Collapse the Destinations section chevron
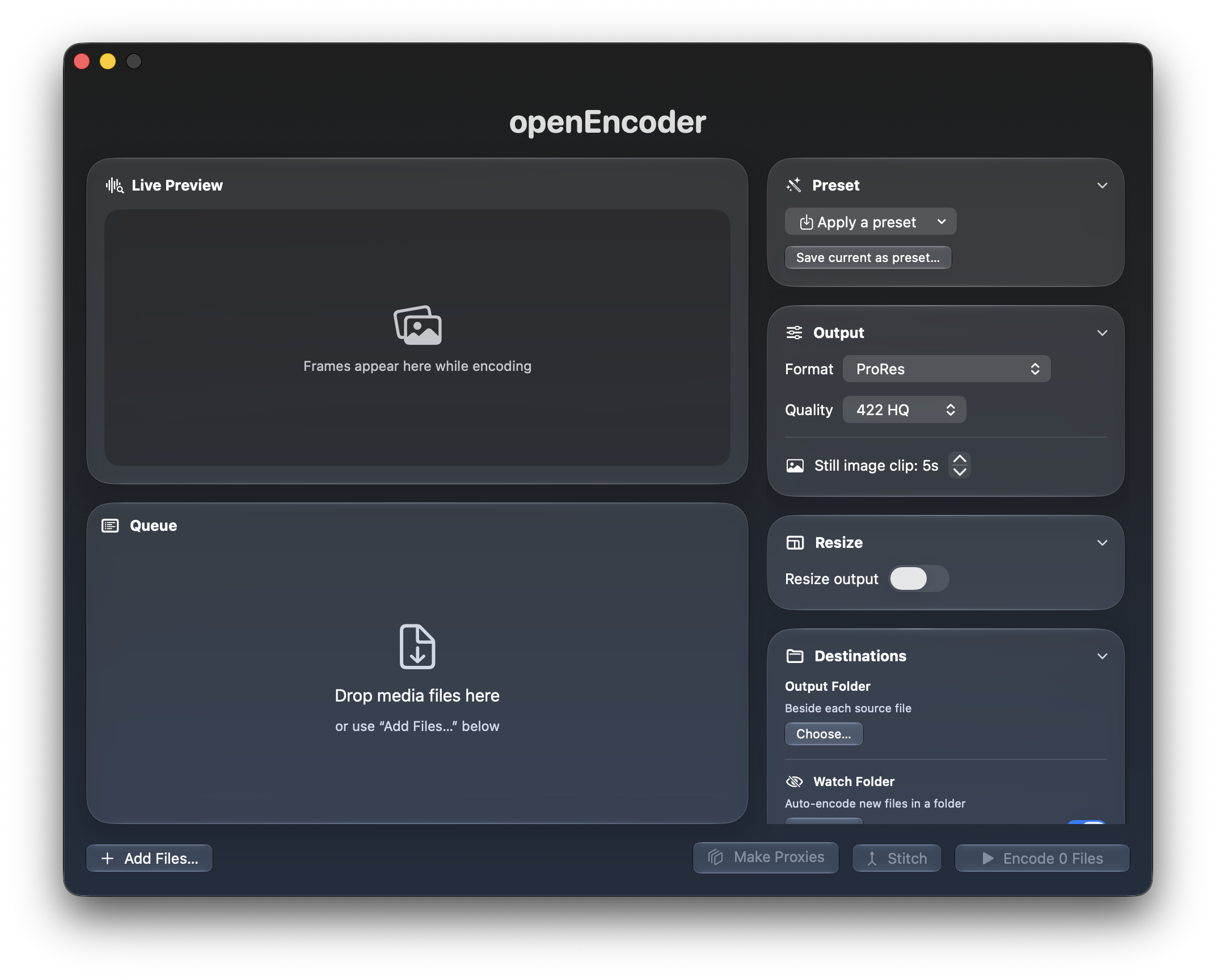Viewport: 1216px width, 980px height. tap(1102, 656)
